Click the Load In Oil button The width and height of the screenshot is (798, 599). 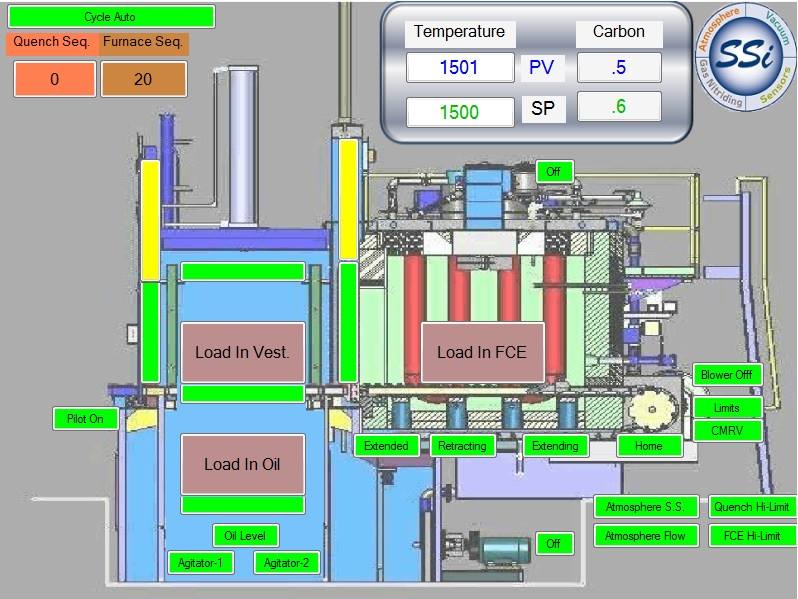[x=243, y=464]
